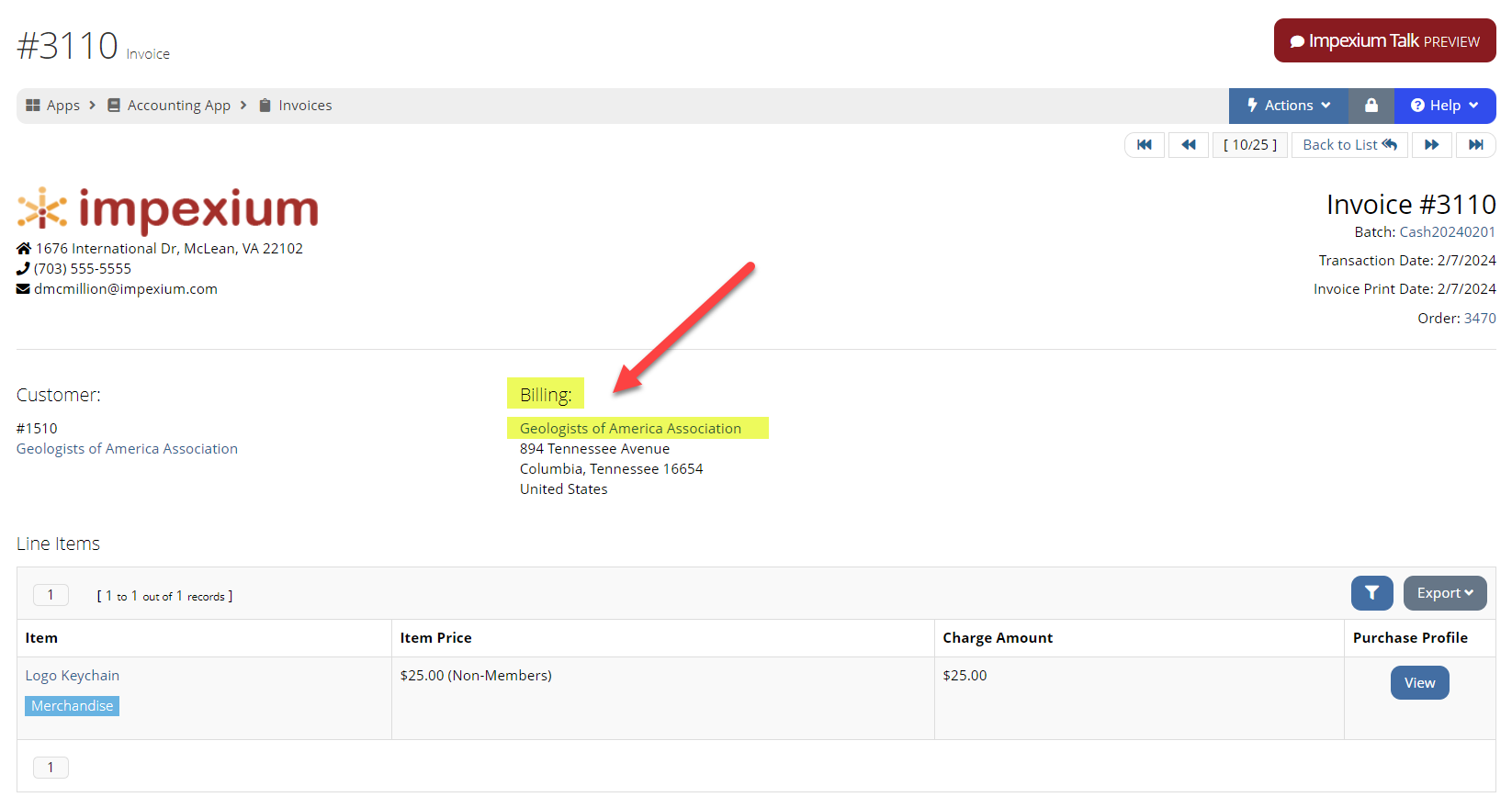Click the Merchandise tag
The width and height of the screenshot is (1512, 808).
[x=73, y=706]
